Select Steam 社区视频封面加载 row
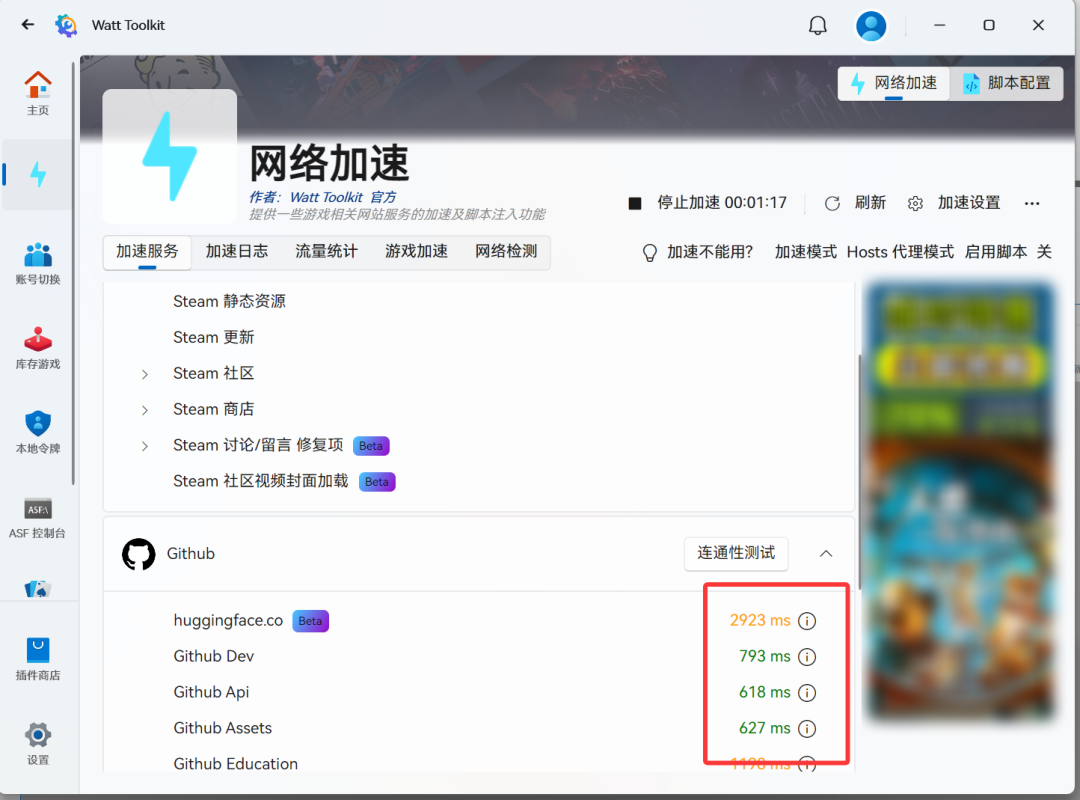Screen dimensions: 1080x800 pos(479,481)
